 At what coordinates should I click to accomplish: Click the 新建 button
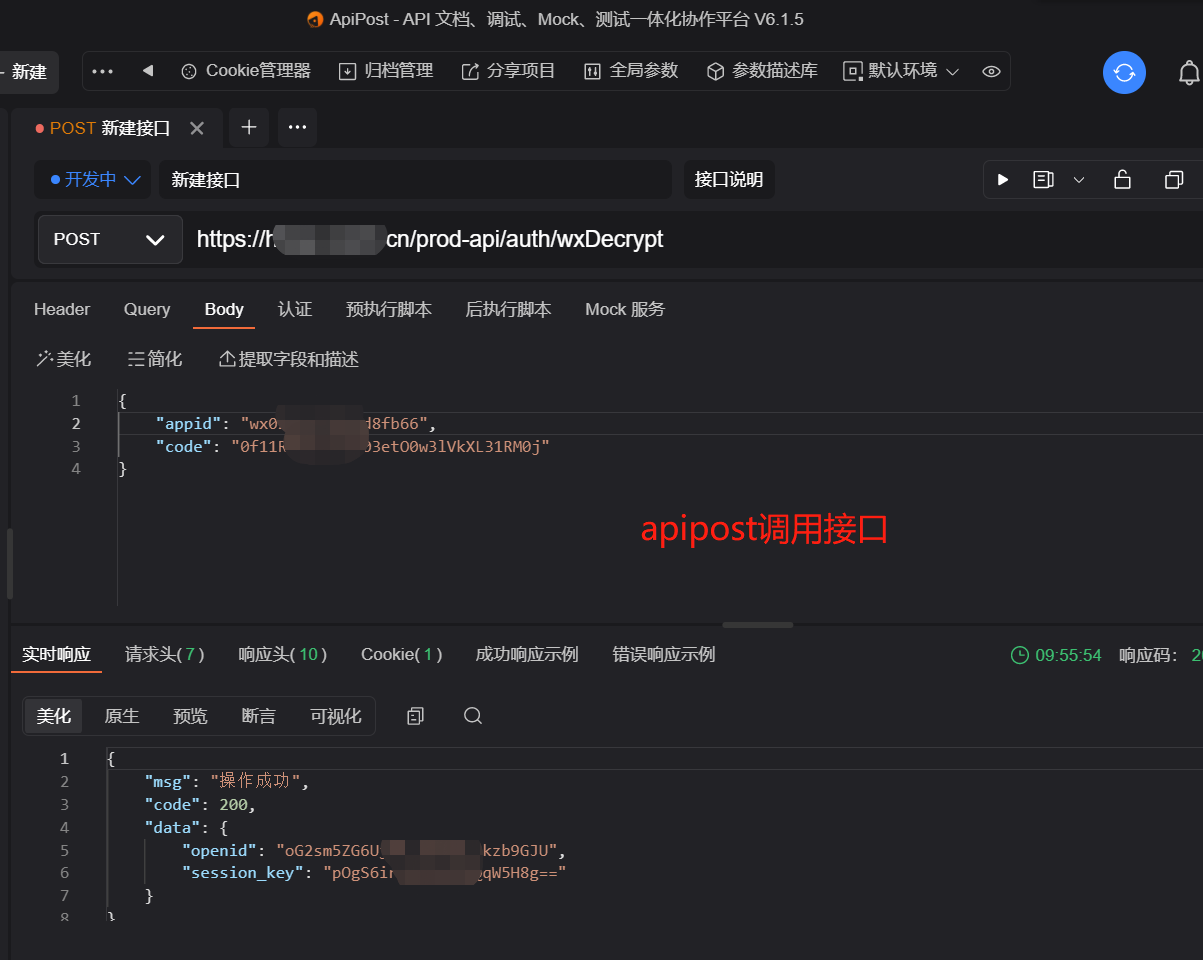click(28, 72)
